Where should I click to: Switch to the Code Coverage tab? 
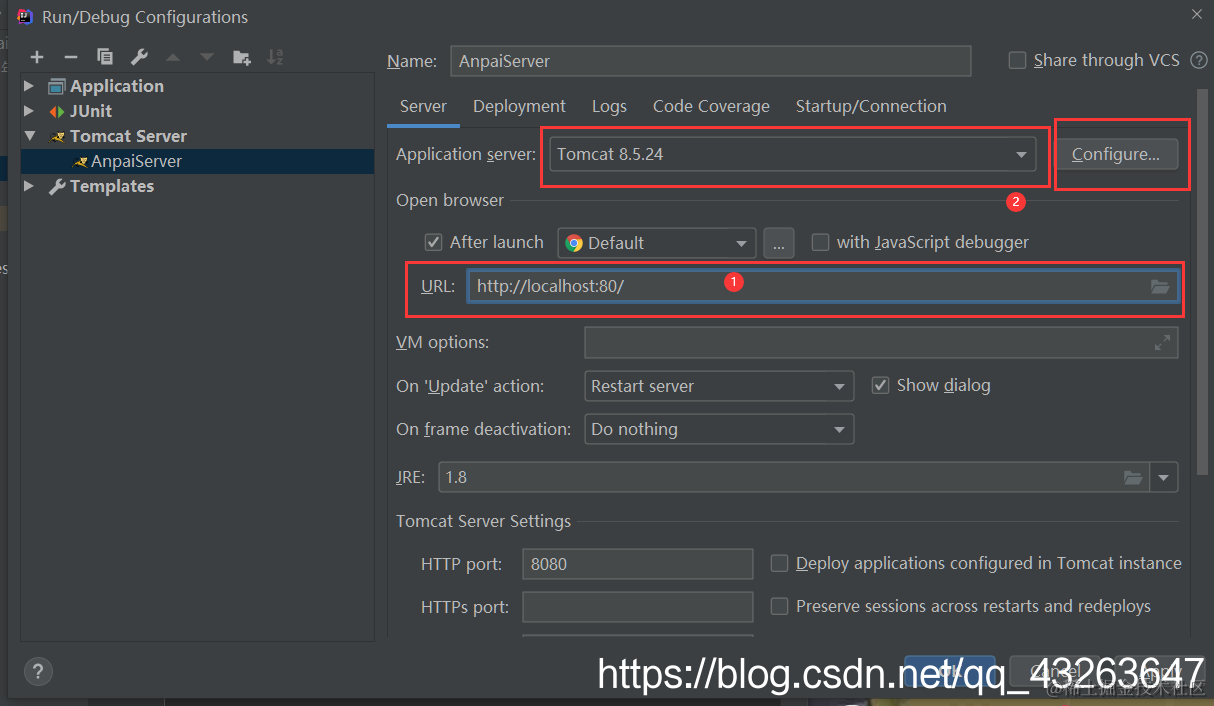coord(711,106)
